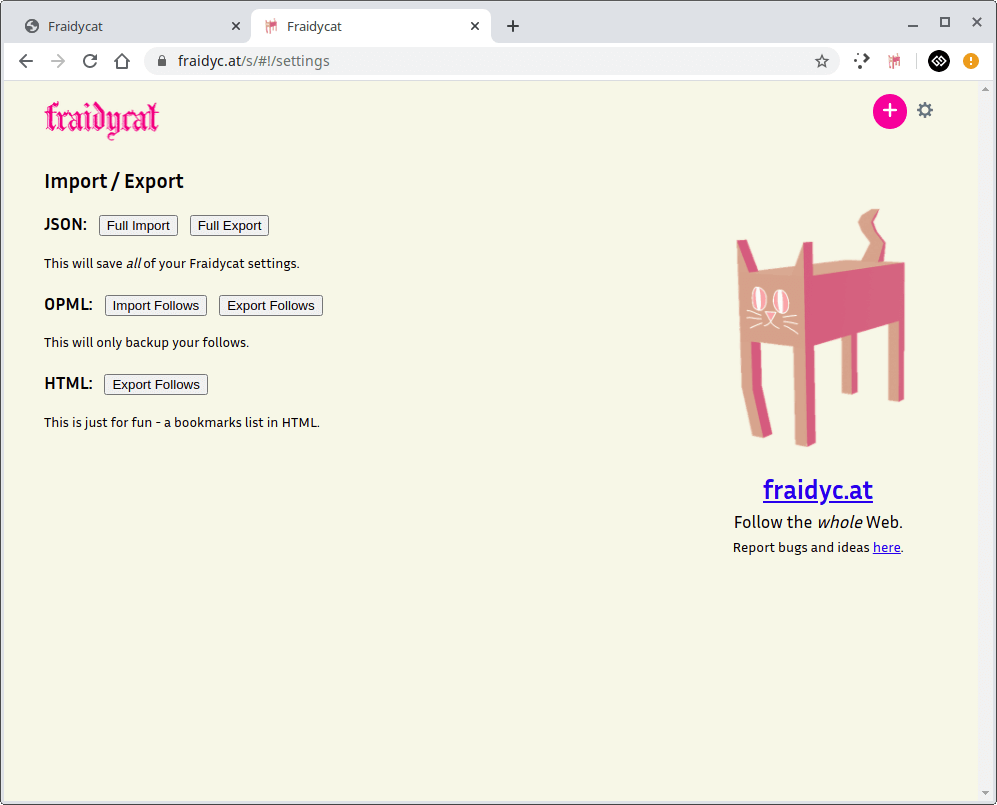Click the HTML Export Follows button

click(156, 385)
